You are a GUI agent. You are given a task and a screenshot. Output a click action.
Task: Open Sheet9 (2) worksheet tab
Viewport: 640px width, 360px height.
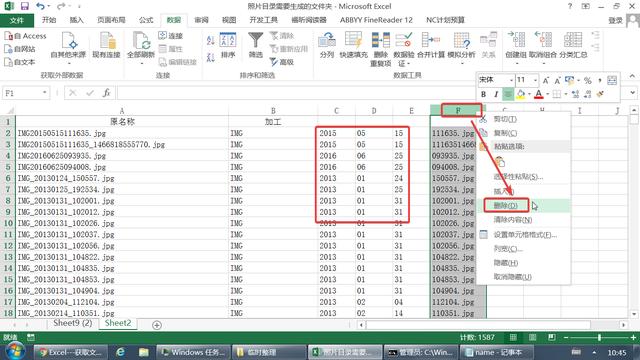coord(73,323)
